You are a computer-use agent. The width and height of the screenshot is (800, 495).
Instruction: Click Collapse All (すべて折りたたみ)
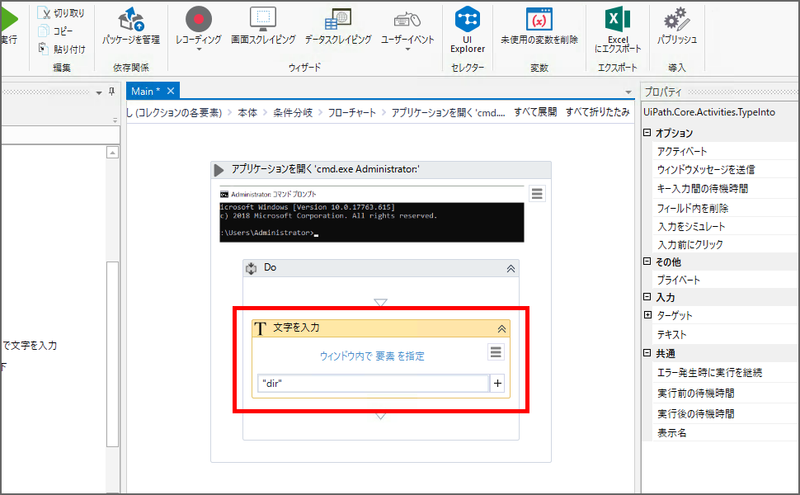coord(597,112)
